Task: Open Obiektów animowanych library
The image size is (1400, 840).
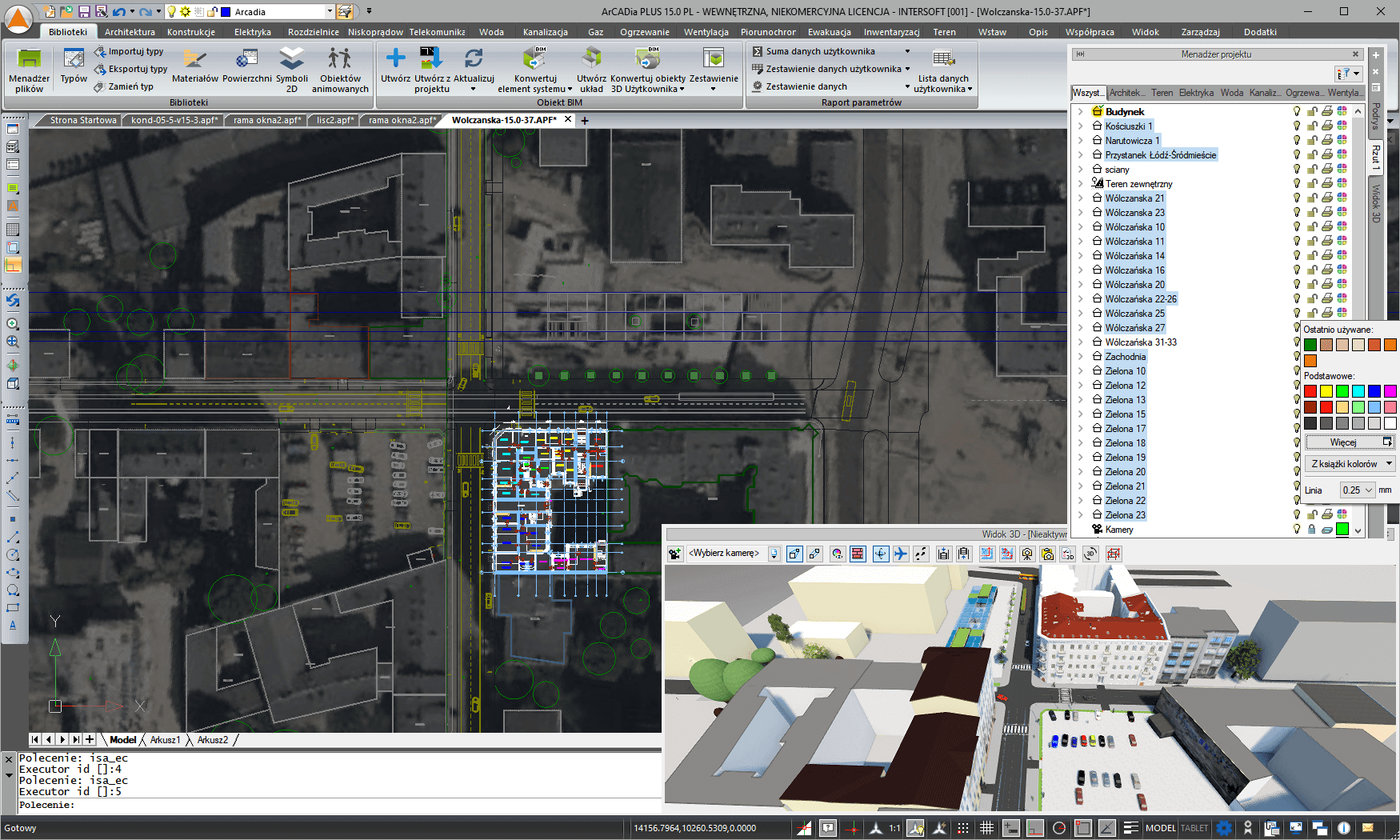Action: point(340,69)
